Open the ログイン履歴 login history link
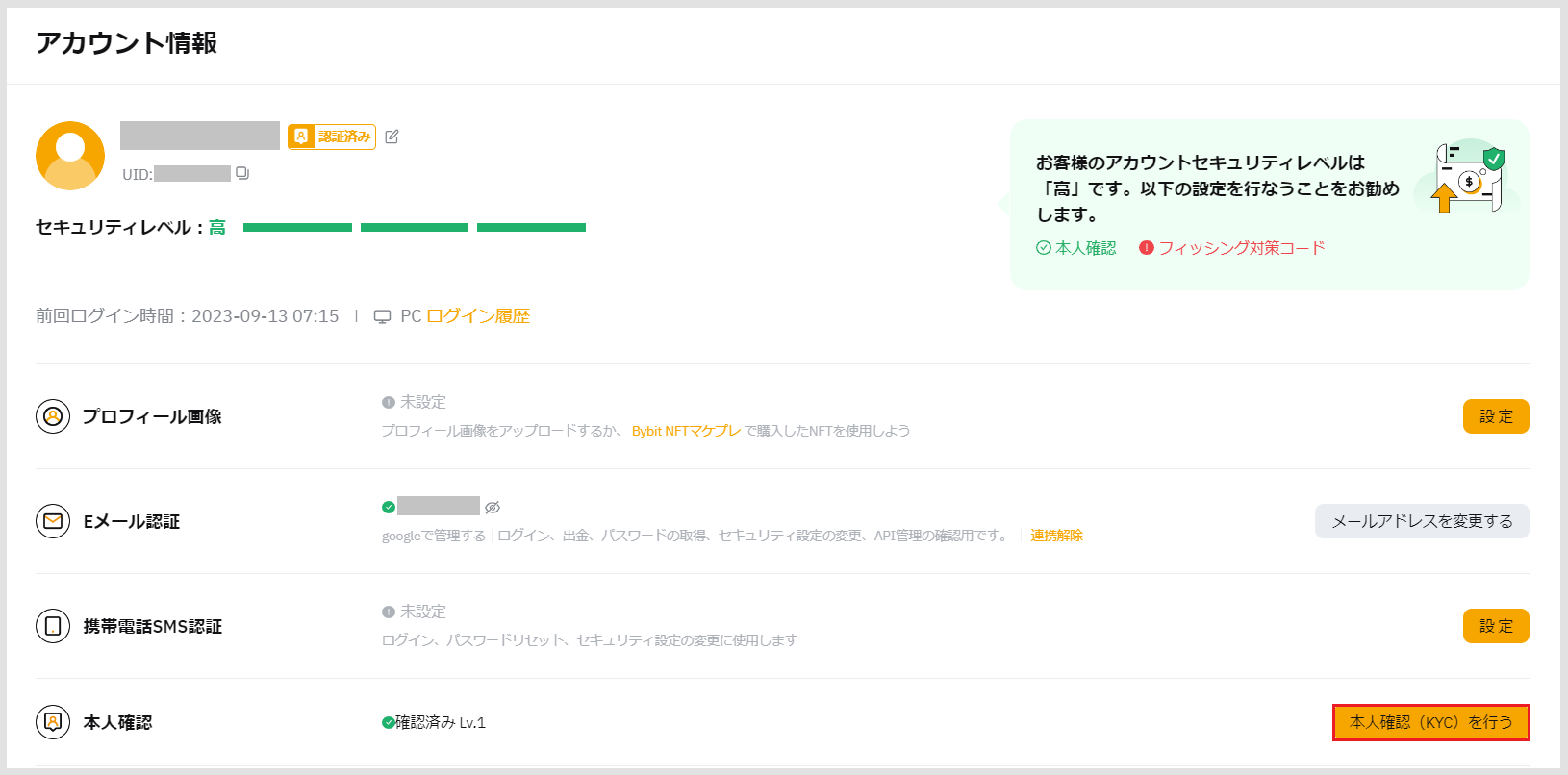This screenshot has height=775, width=1568. pos(478,316)
